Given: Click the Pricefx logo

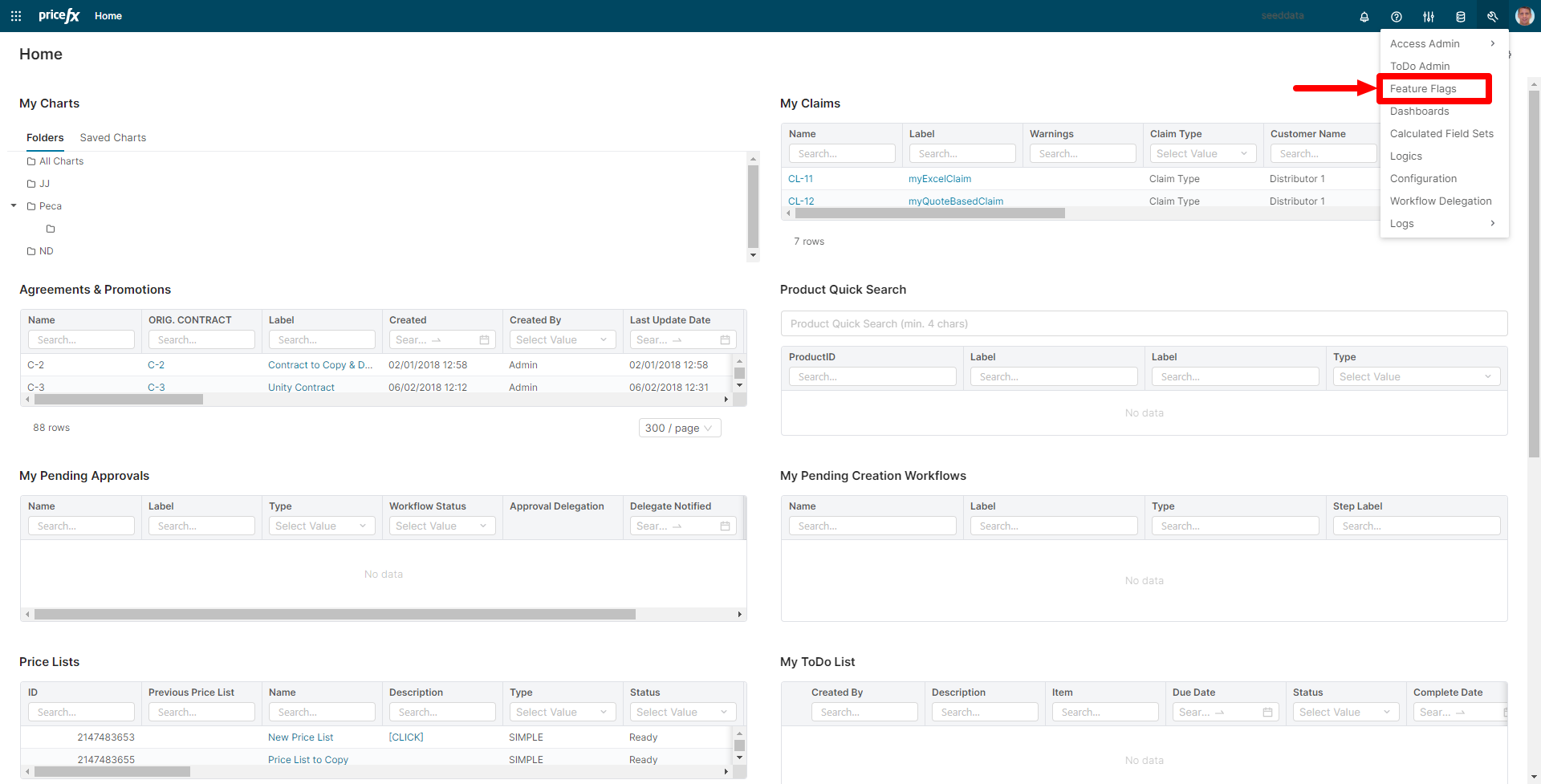Looking at the screenshot, I should click(x=59, y=16).
